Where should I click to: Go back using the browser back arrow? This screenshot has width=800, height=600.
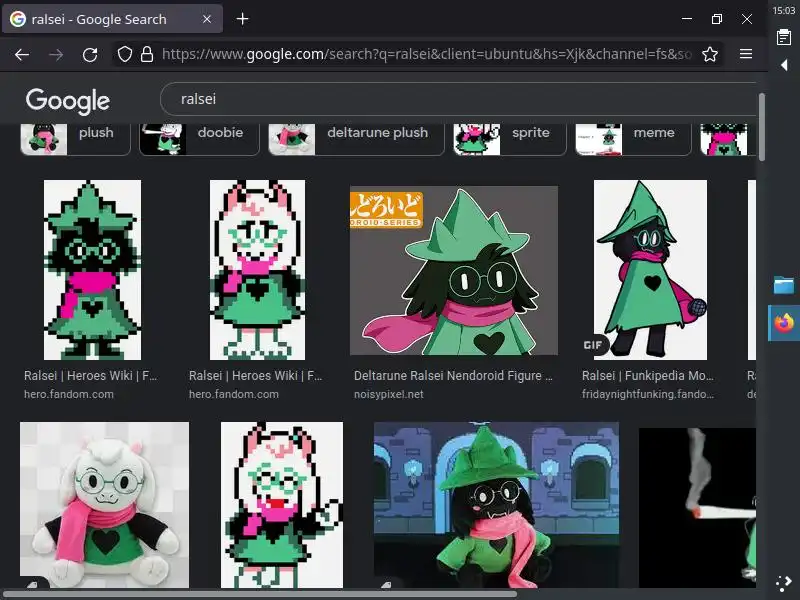22,55
